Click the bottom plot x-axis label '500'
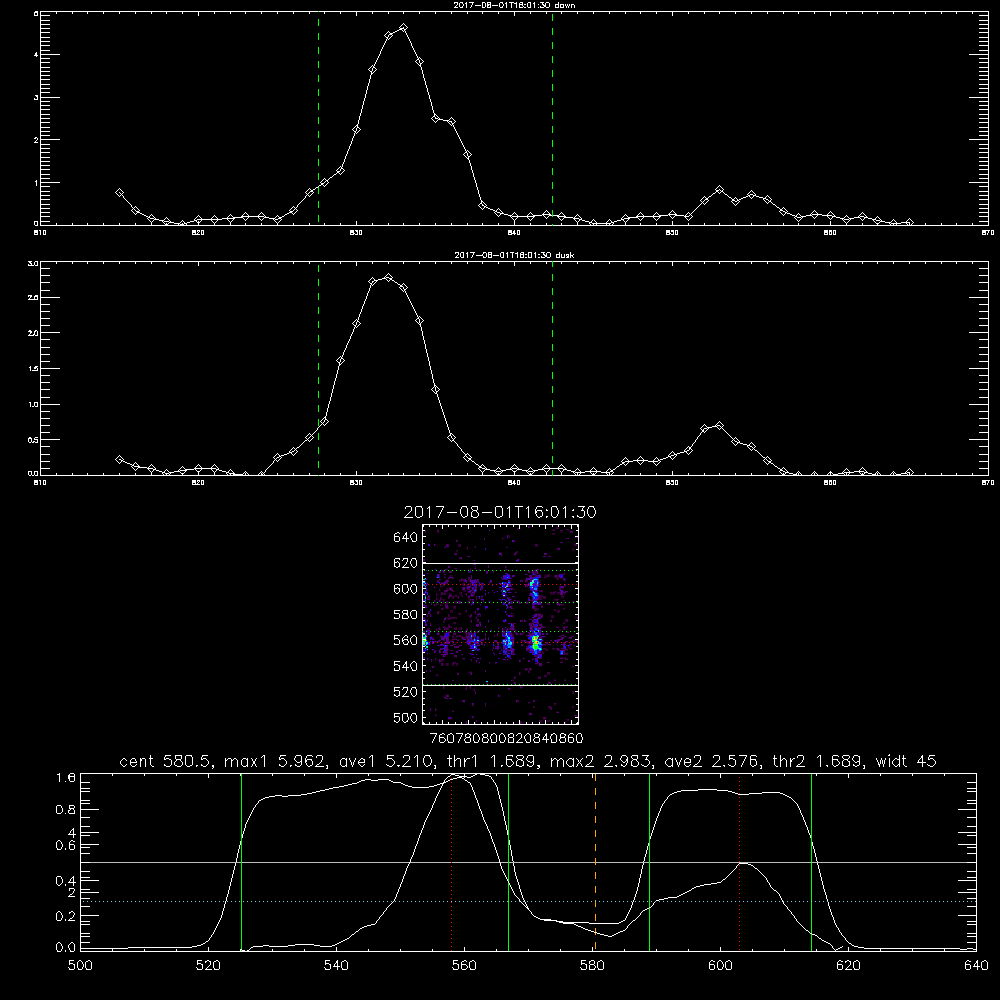Image resolution: width=1000 pixels, height=1000 pixels. click(x=80, y=965)
